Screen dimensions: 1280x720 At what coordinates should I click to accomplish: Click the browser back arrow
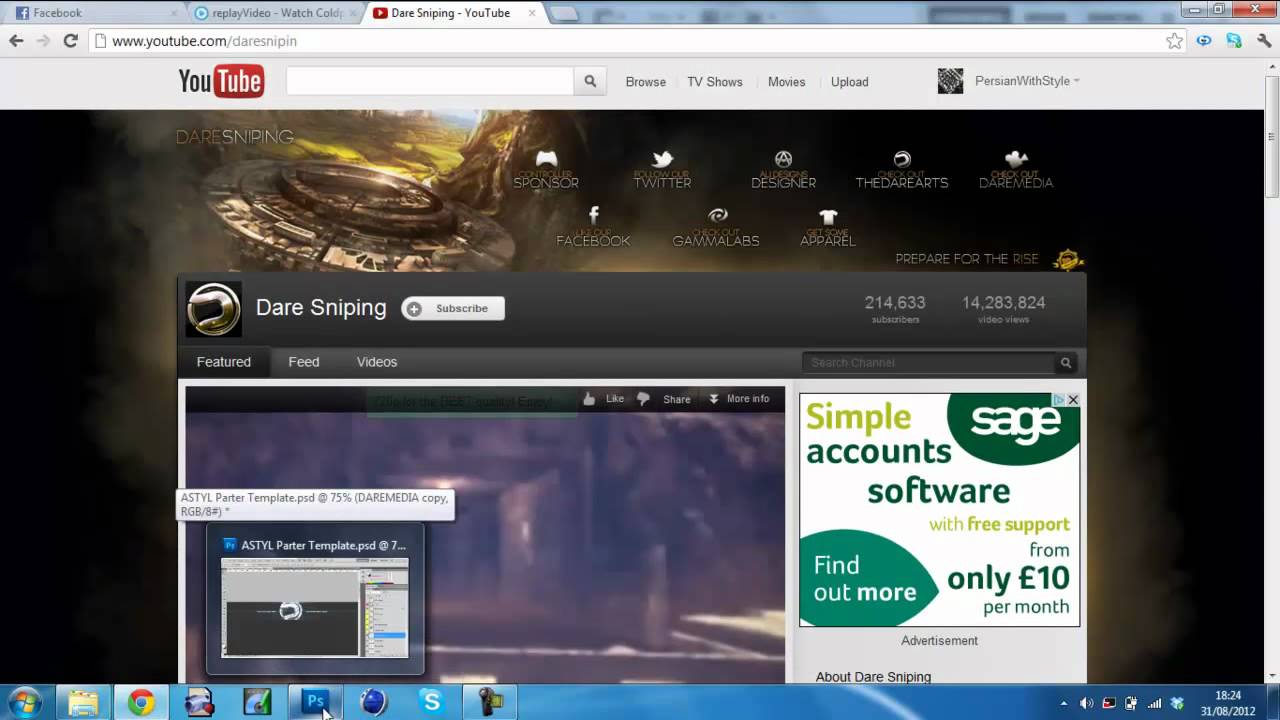(x=16, y=41)
